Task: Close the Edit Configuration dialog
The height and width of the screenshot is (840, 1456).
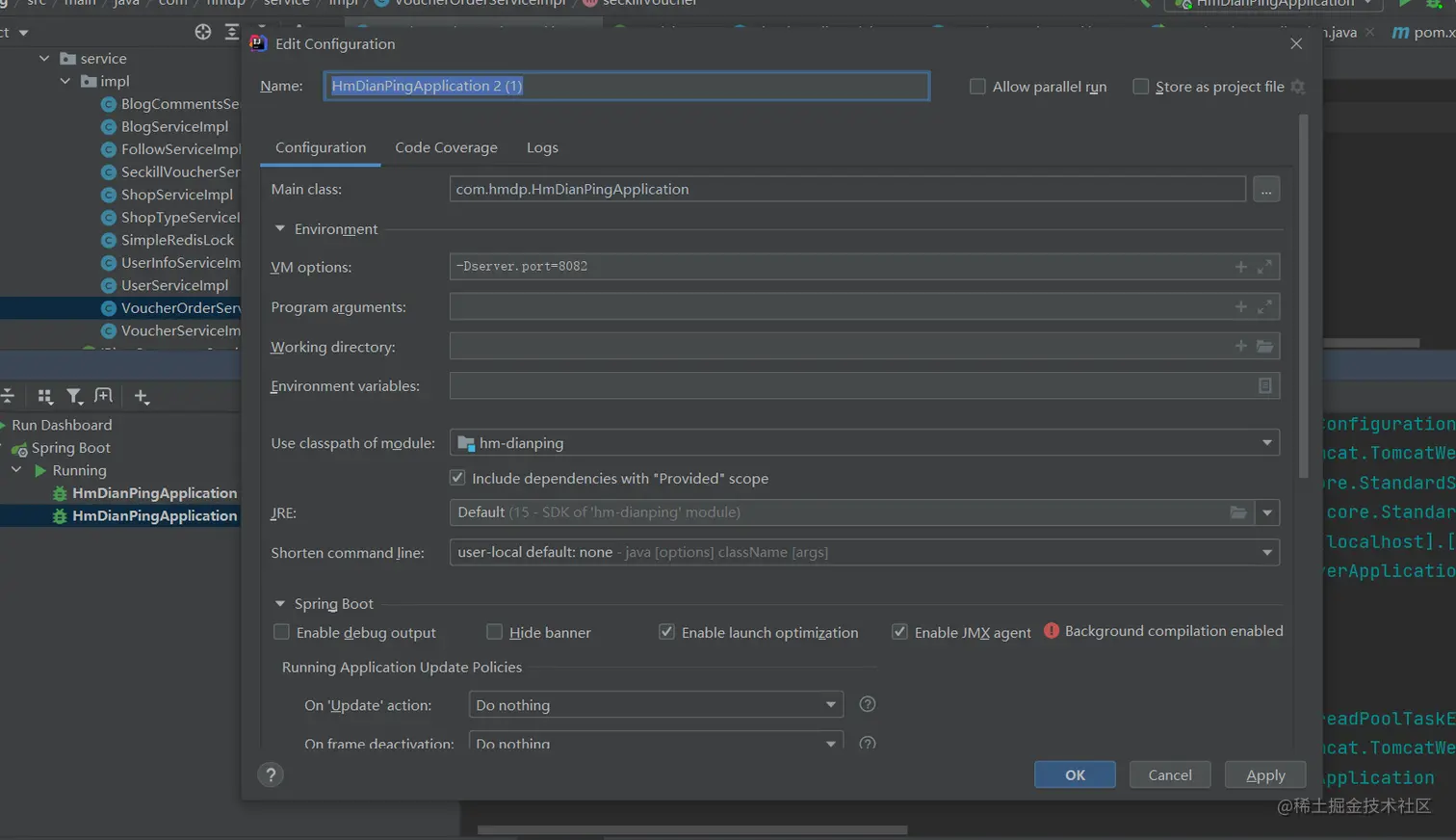Action: (1296, 44)
